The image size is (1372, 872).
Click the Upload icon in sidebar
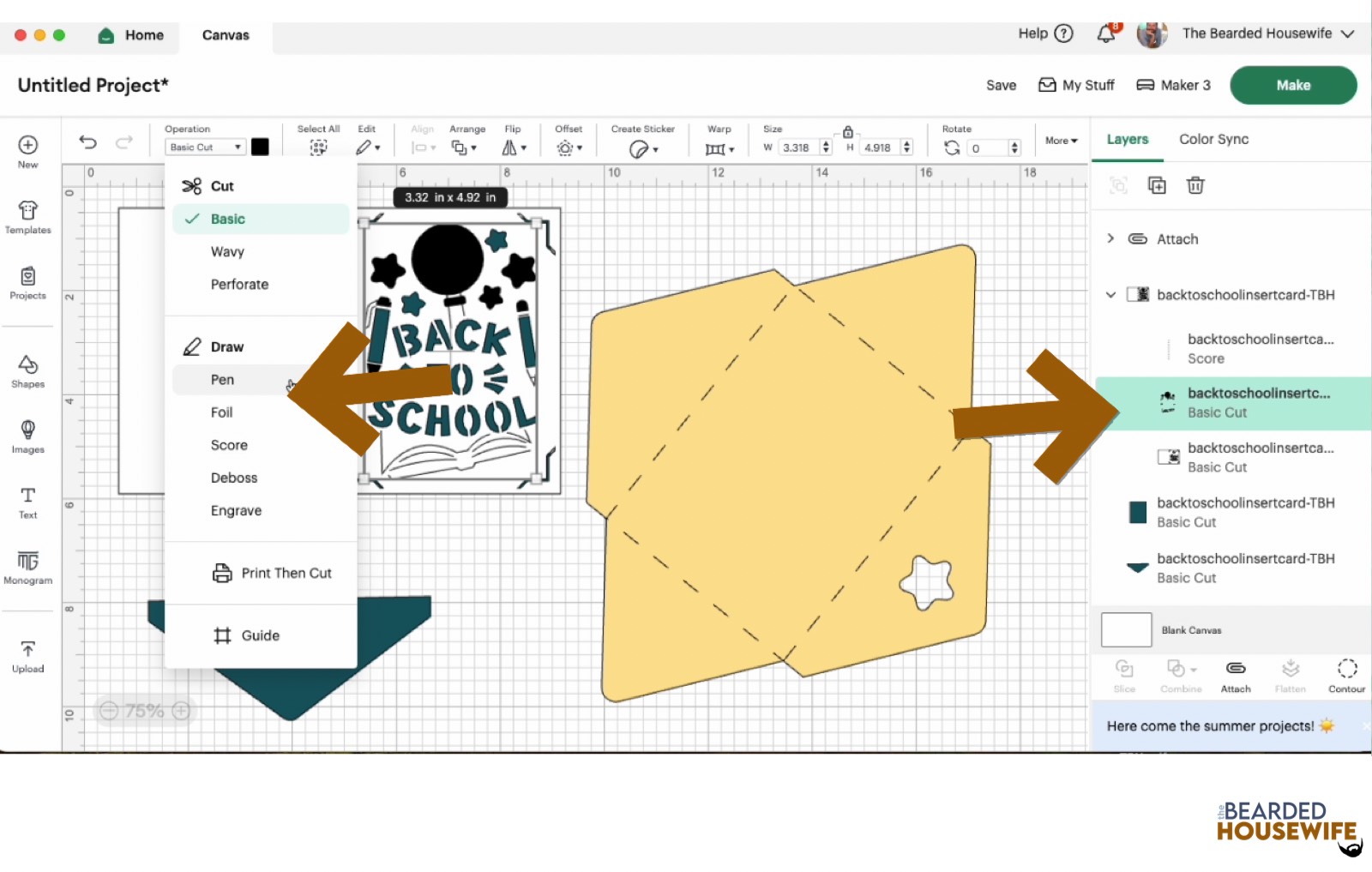[27, 656]
